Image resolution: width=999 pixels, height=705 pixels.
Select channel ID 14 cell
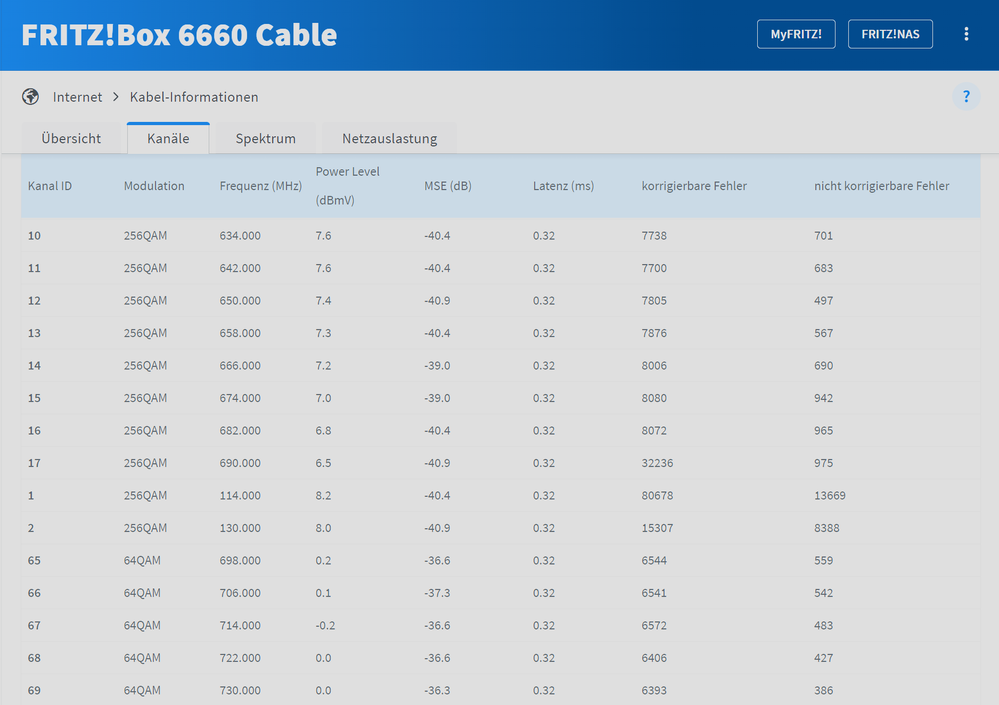(34, 366)
